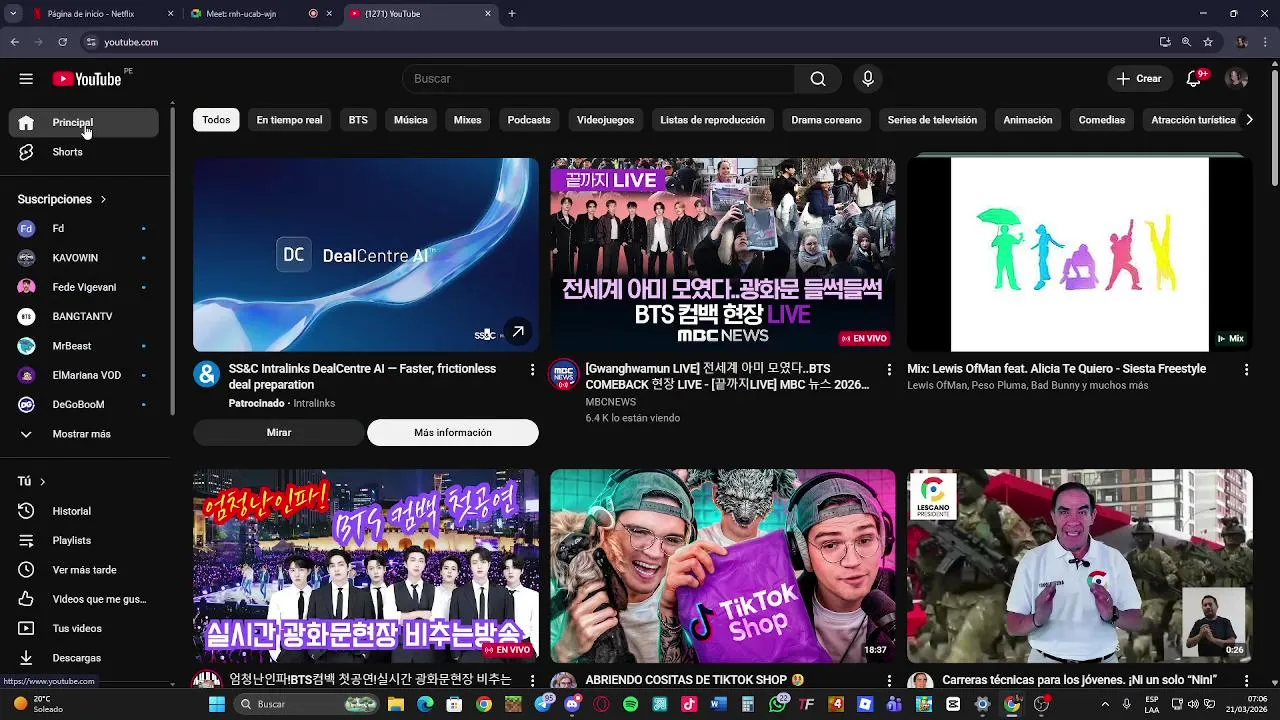The width and height of the screenshot is (1280, 720).
Task: Open the Fede Vigevani subscription
Action: 84,287
